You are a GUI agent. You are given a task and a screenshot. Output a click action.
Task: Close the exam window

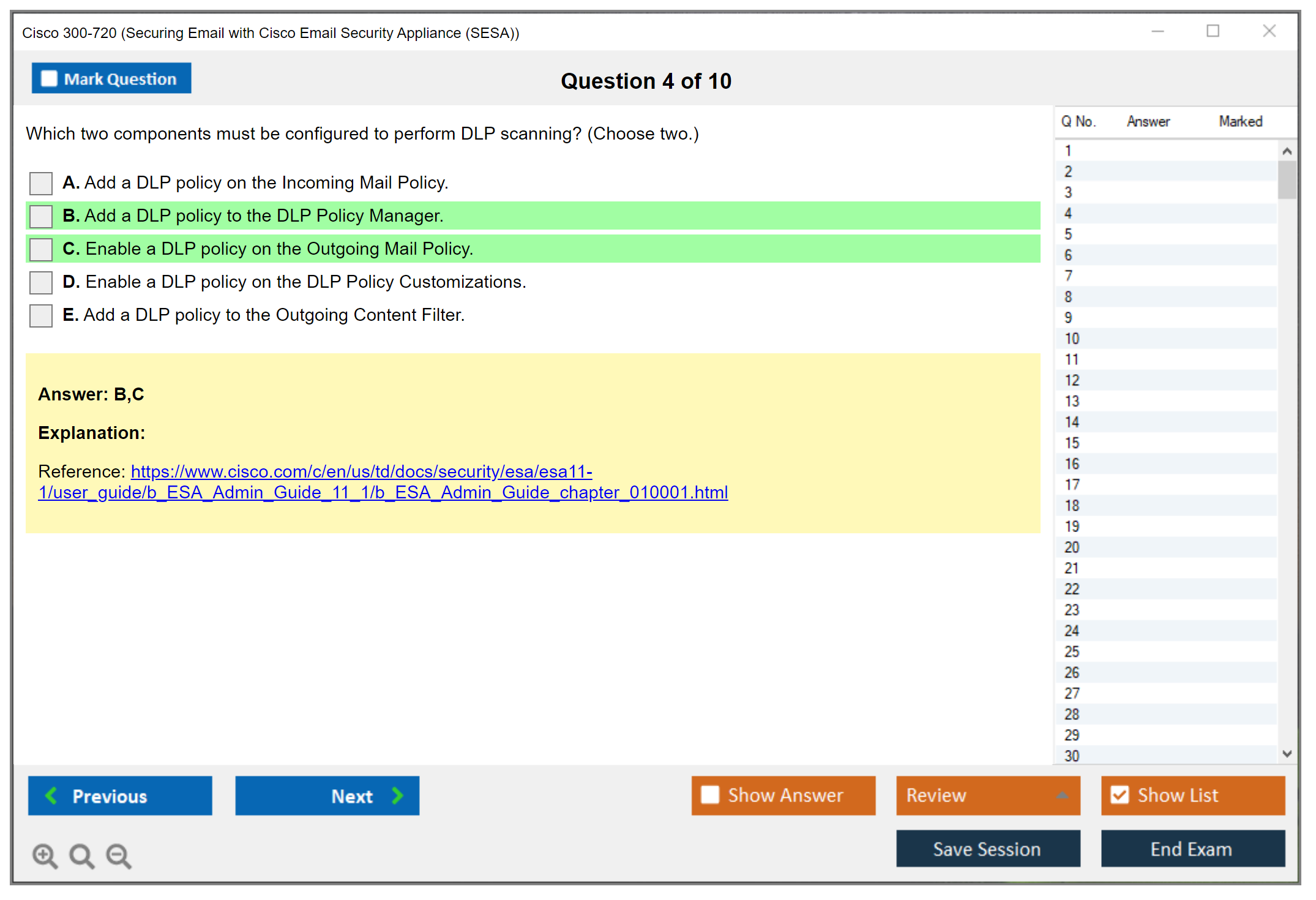(x=1269, y=31)
